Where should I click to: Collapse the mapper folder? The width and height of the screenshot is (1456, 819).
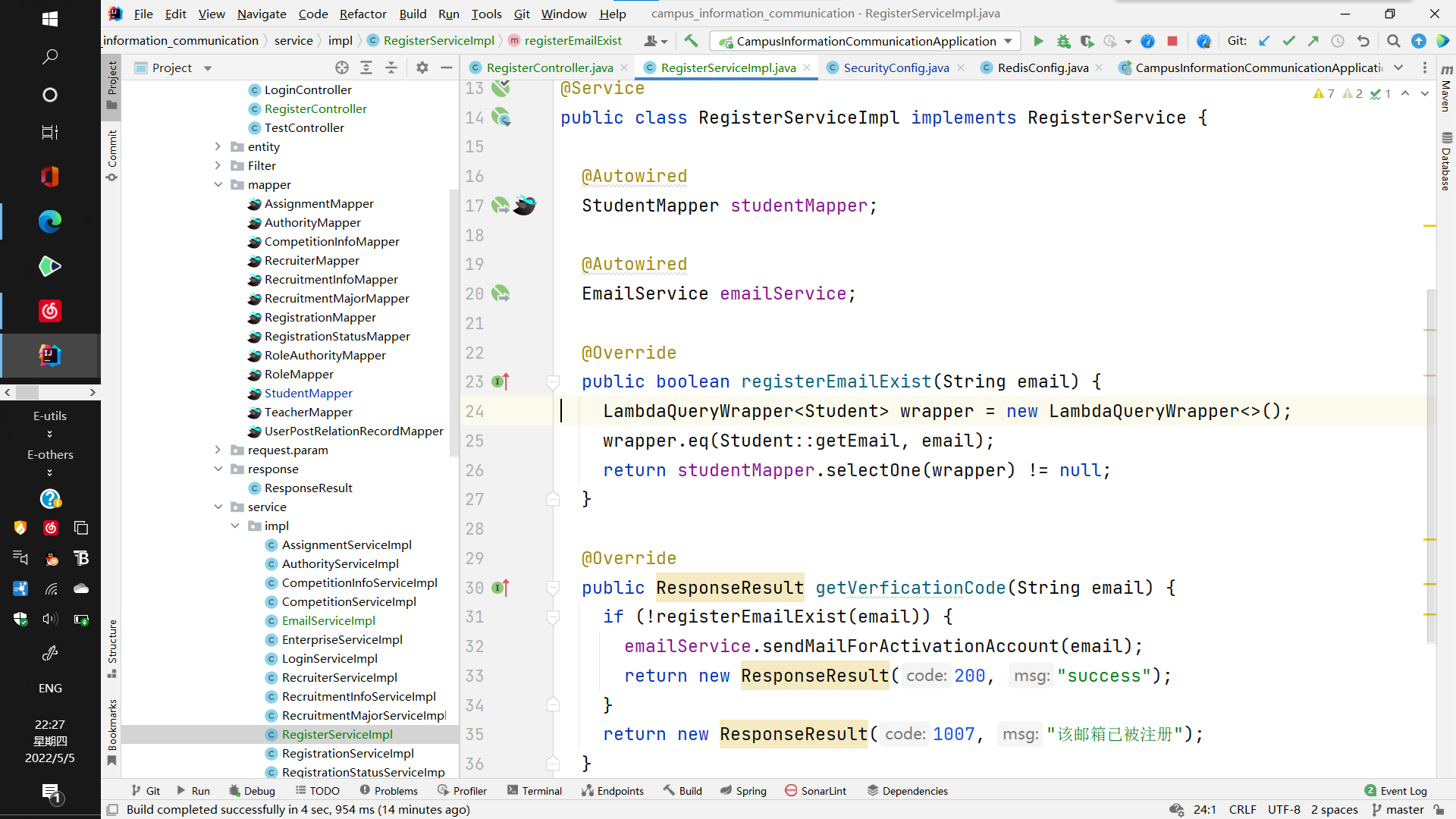[x=218, y=184]
